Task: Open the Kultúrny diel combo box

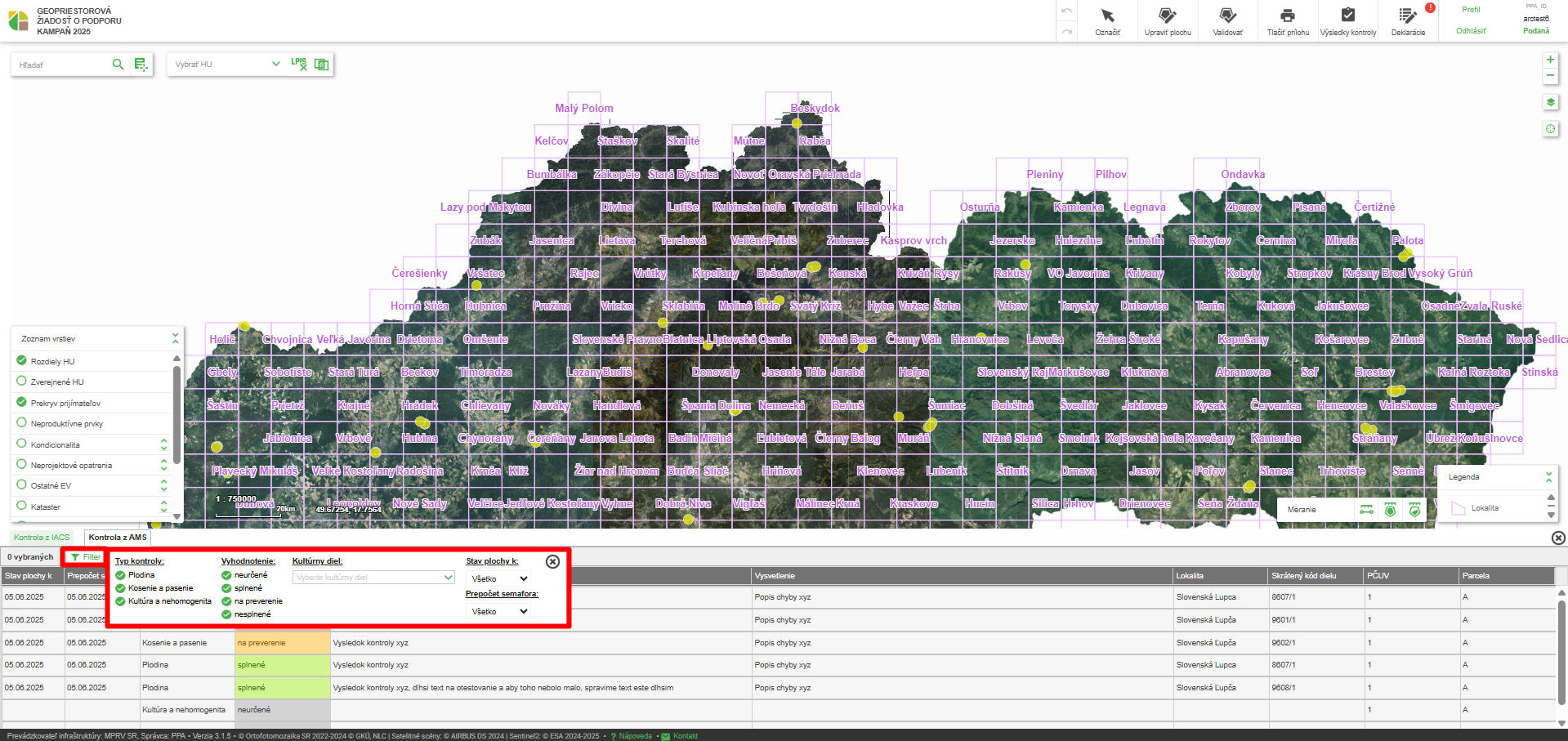Action: pyautogui.click(x=373, y=578)
